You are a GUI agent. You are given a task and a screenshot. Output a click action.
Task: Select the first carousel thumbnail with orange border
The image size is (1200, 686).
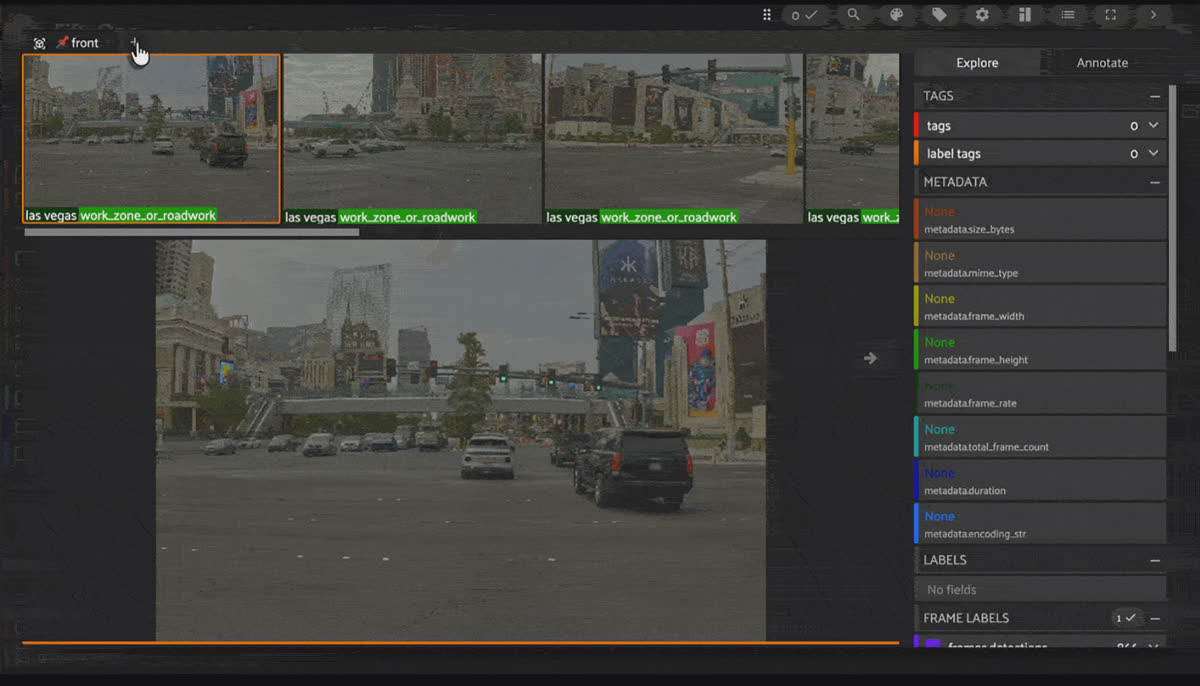(x=151, y=138)
